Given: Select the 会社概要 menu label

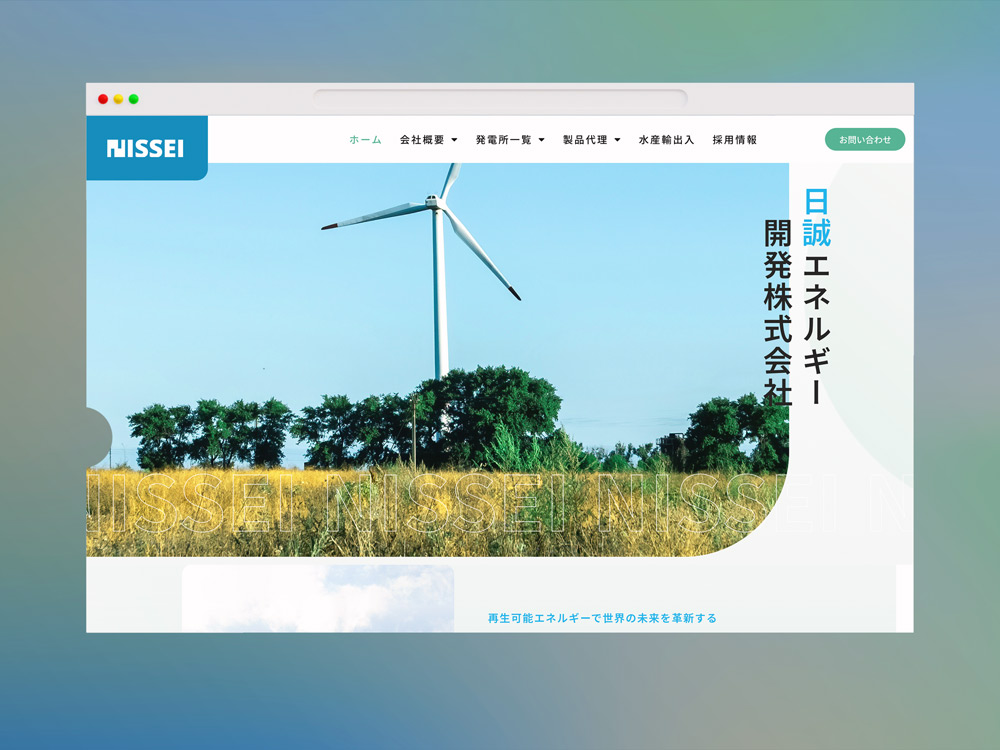Looking at the screenshot, I should pyautogui.click(x=422, y=140).
